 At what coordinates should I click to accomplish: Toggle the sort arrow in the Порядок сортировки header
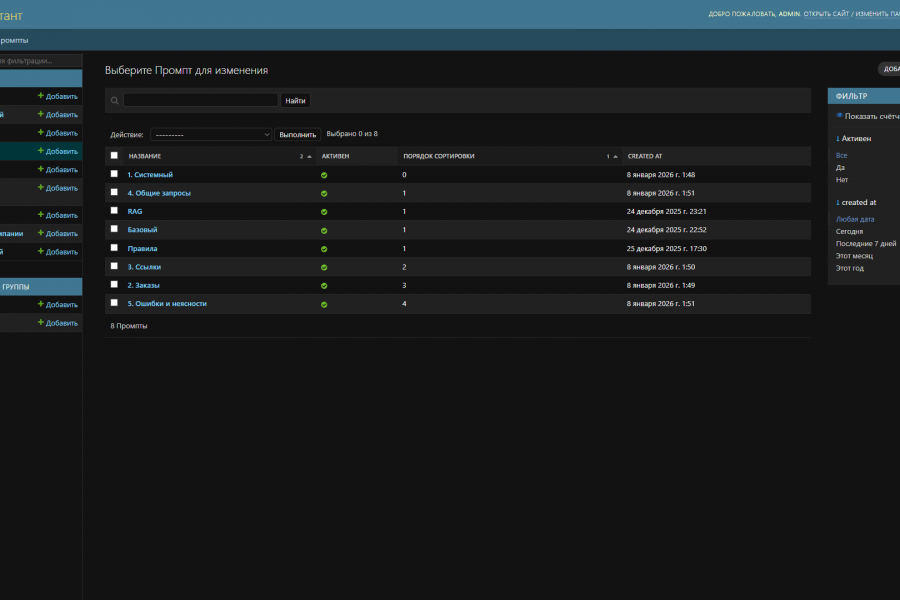pyautogui.click(x=615, y=157)
